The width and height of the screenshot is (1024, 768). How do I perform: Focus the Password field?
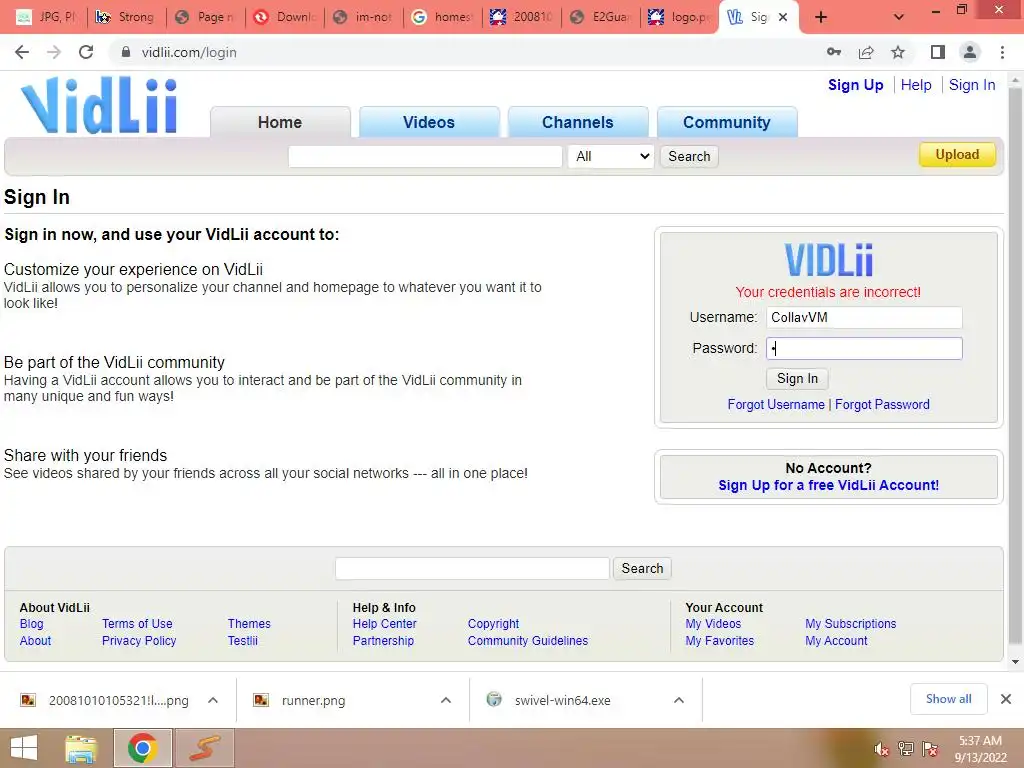864,349
